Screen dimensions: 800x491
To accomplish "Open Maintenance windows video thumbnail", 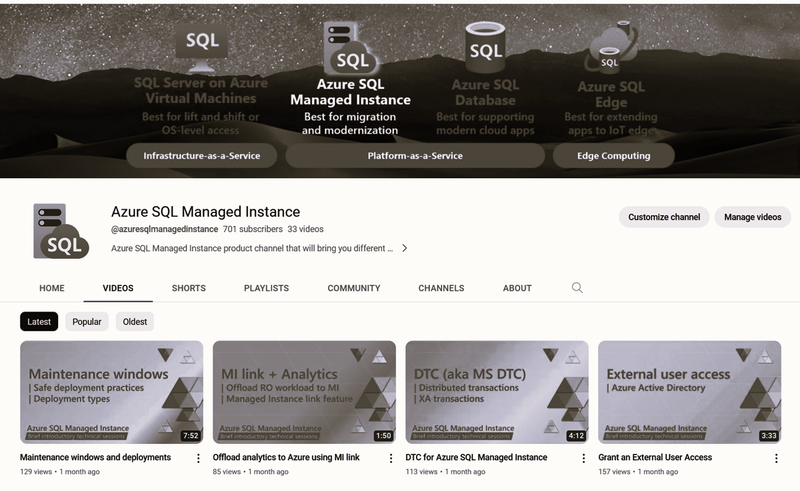I will click(x=111, y=392).
